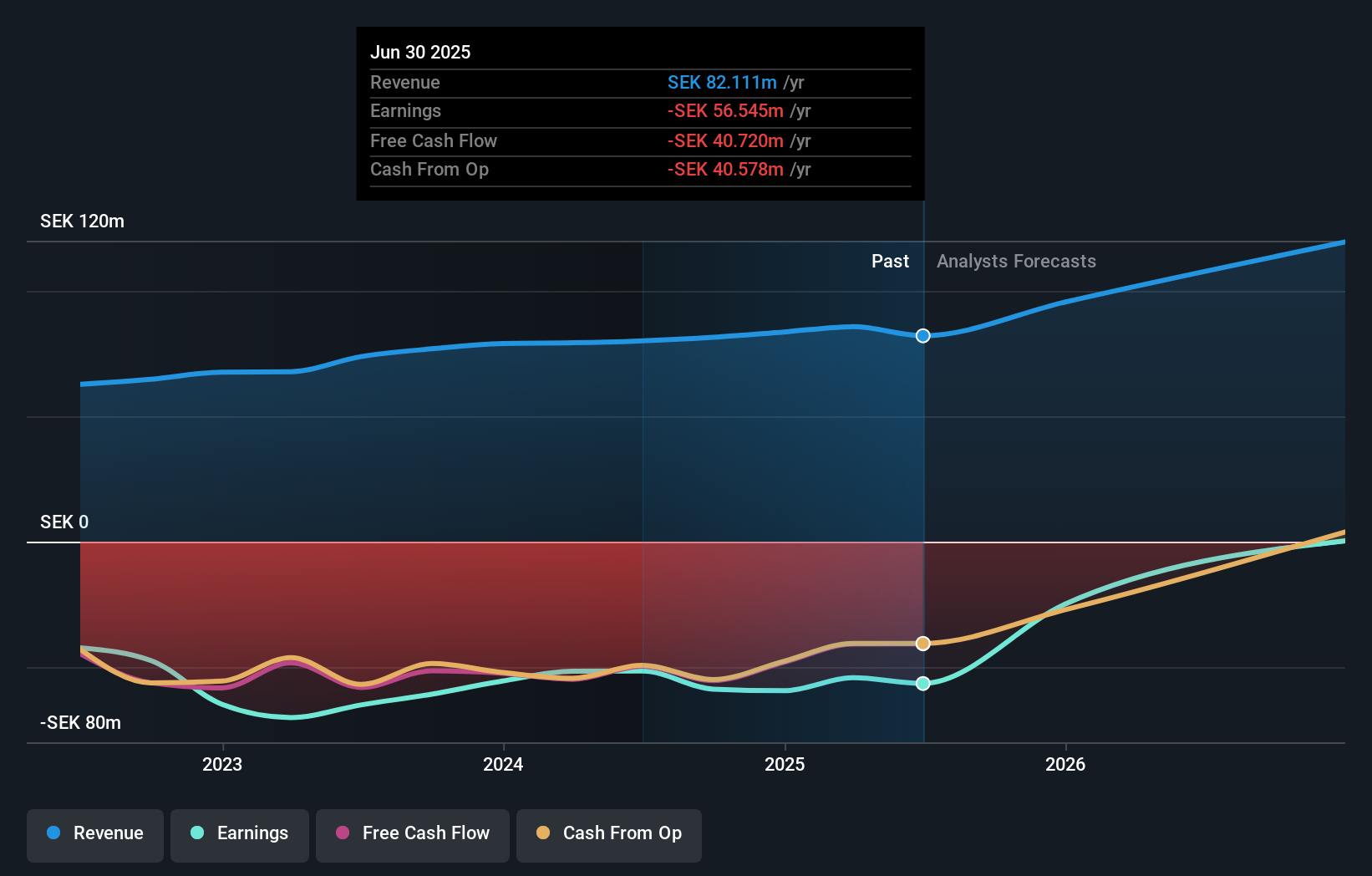Click the -SEK 56.545m earnings value
The height and width of the screenshot is (876, 1372).
click(725, 110)
